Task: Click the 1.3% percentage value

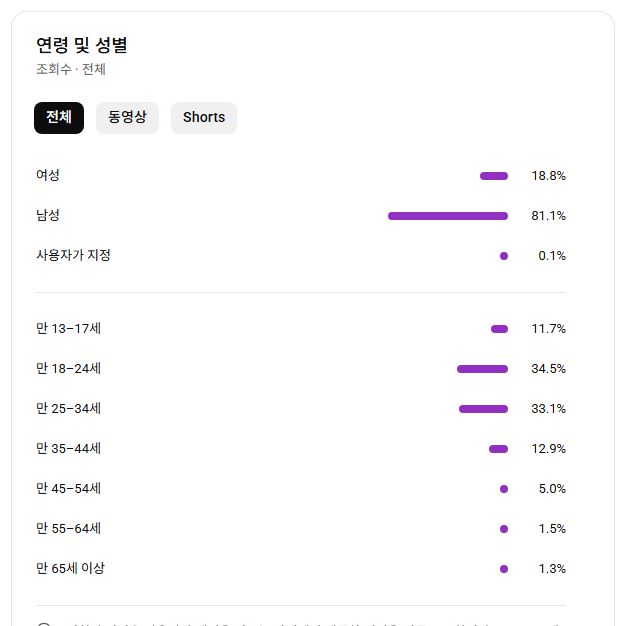Action: tap(552, 569)
